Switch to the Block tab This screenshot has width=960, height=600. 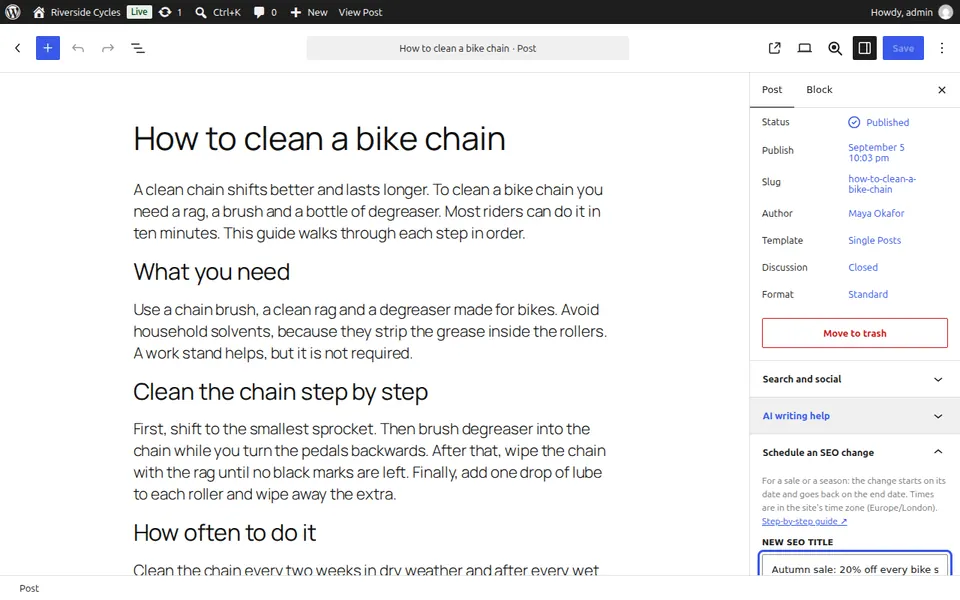[x=819, y=89]
